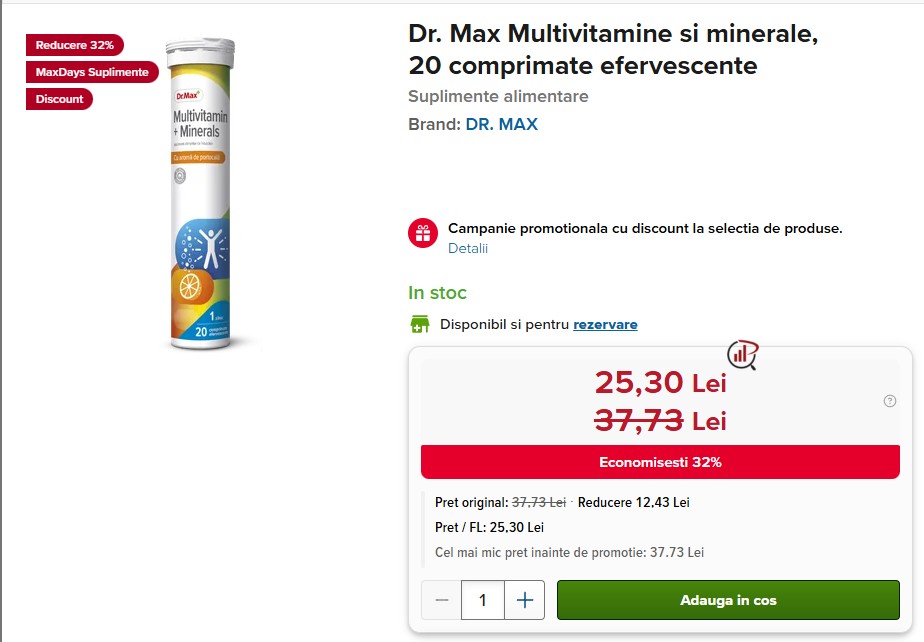Click the green store availability icon
The width and height of the screenshot is (924, 642).
tap(420, 324)
